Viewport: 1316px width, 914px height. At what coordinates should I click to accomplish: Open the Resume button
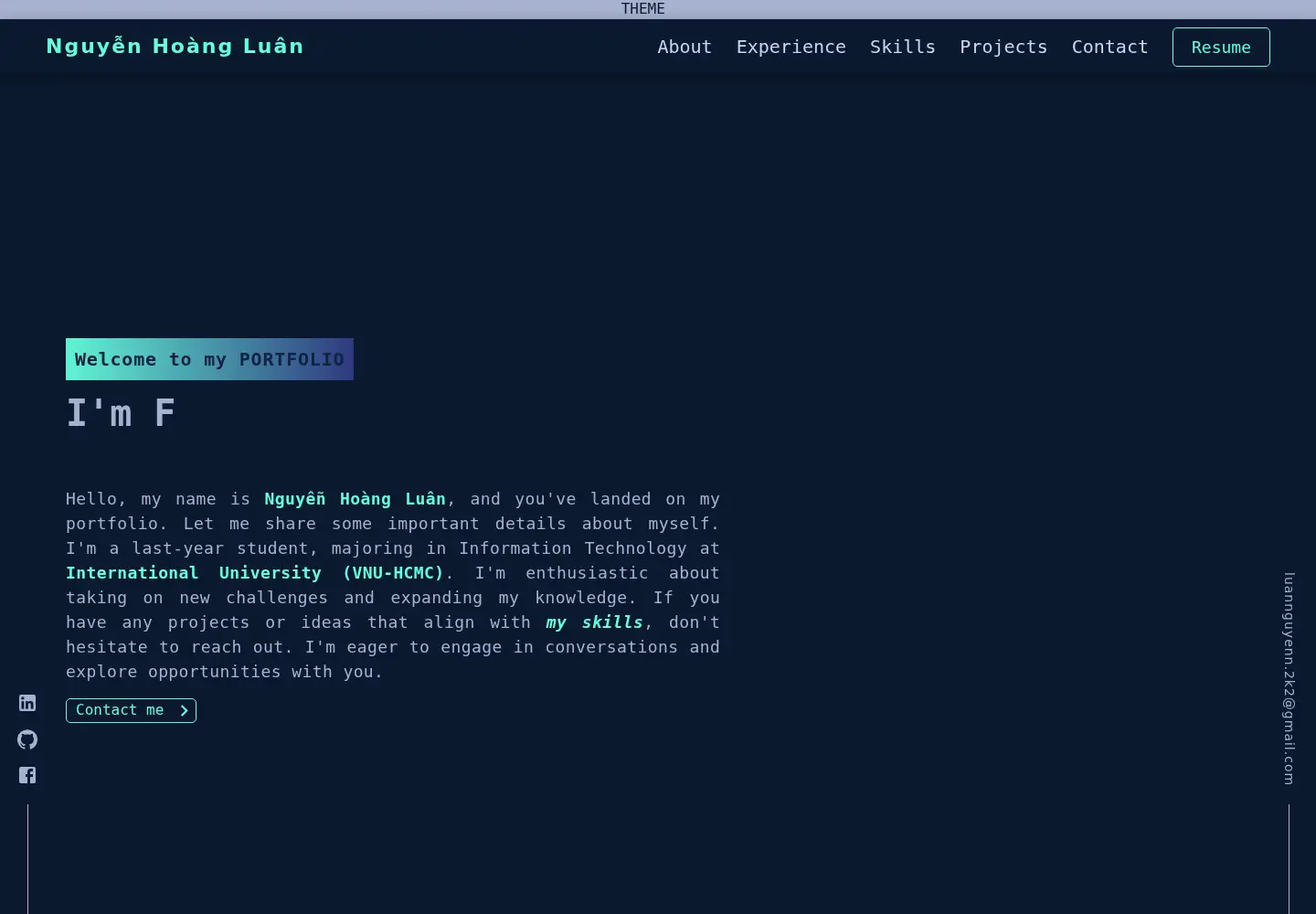(1221, 47)
